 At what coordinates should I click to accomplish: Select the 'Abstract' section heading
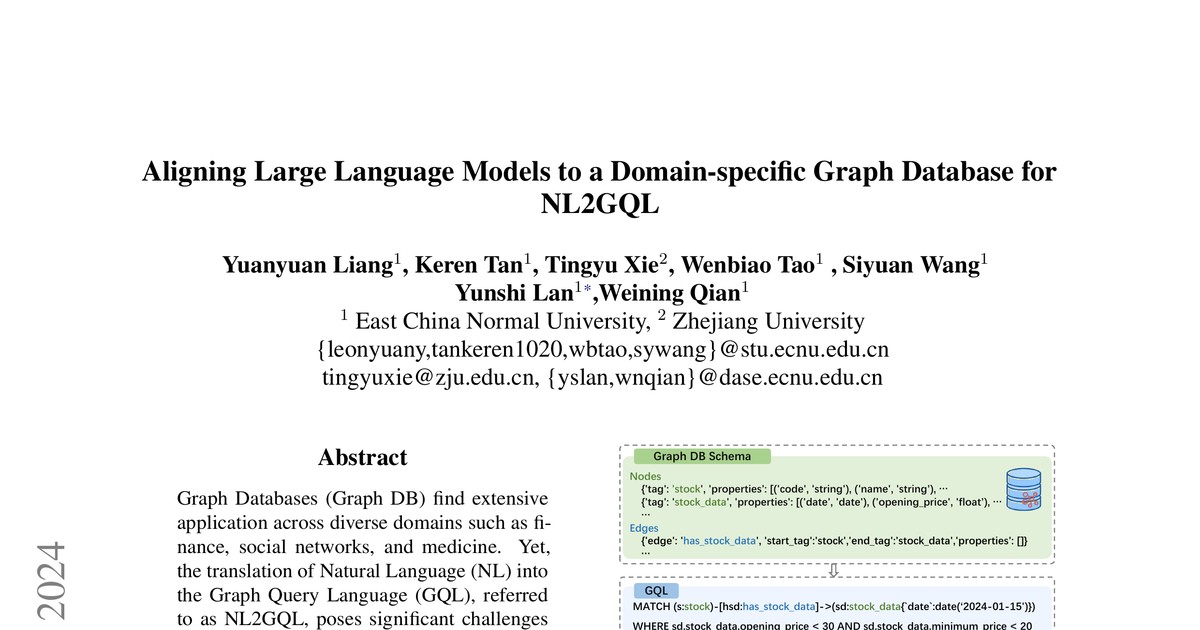click(362, 457)
